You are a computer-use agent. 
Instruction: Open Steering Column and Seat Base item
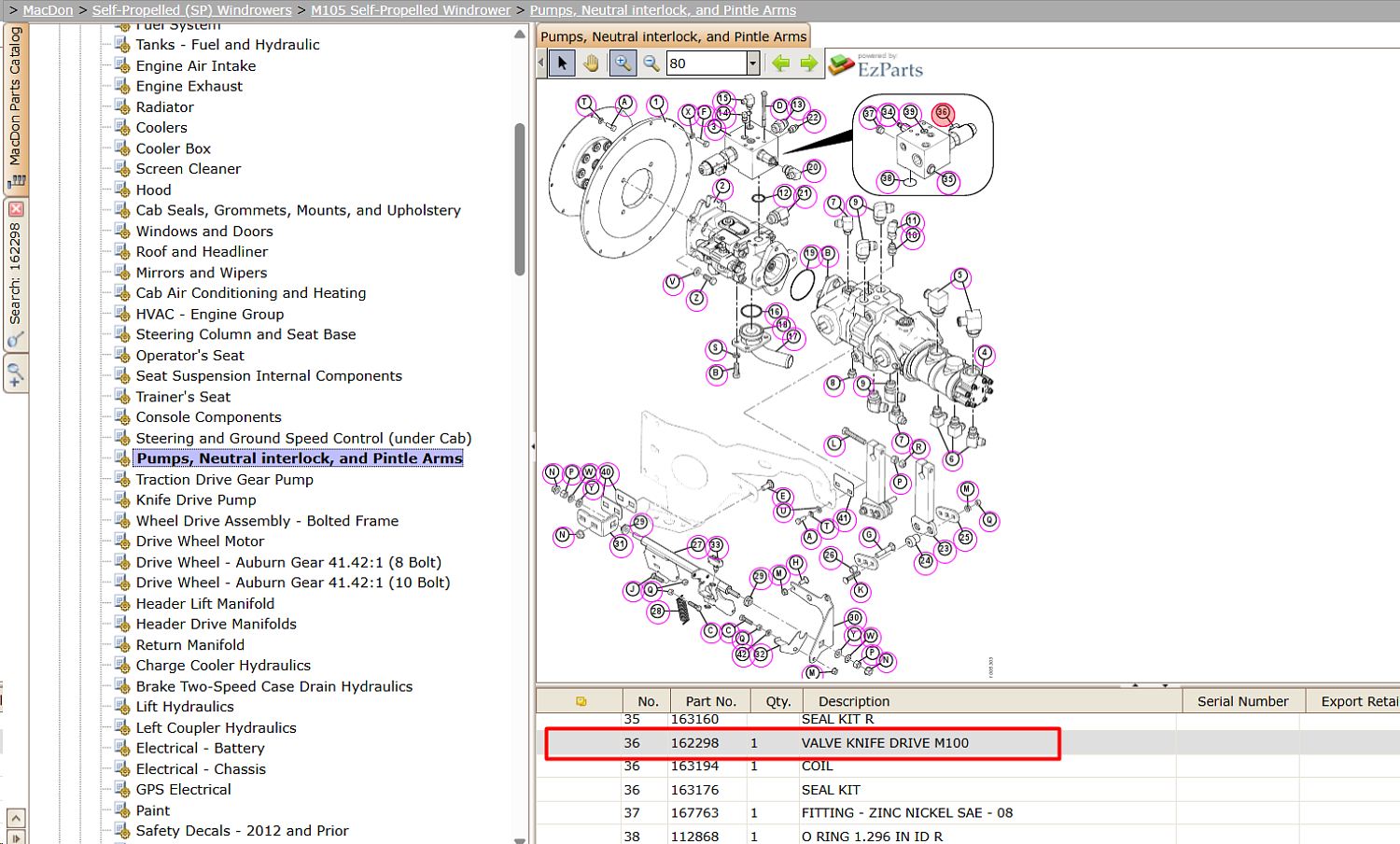pyautogui.click(x=245, y=334)
